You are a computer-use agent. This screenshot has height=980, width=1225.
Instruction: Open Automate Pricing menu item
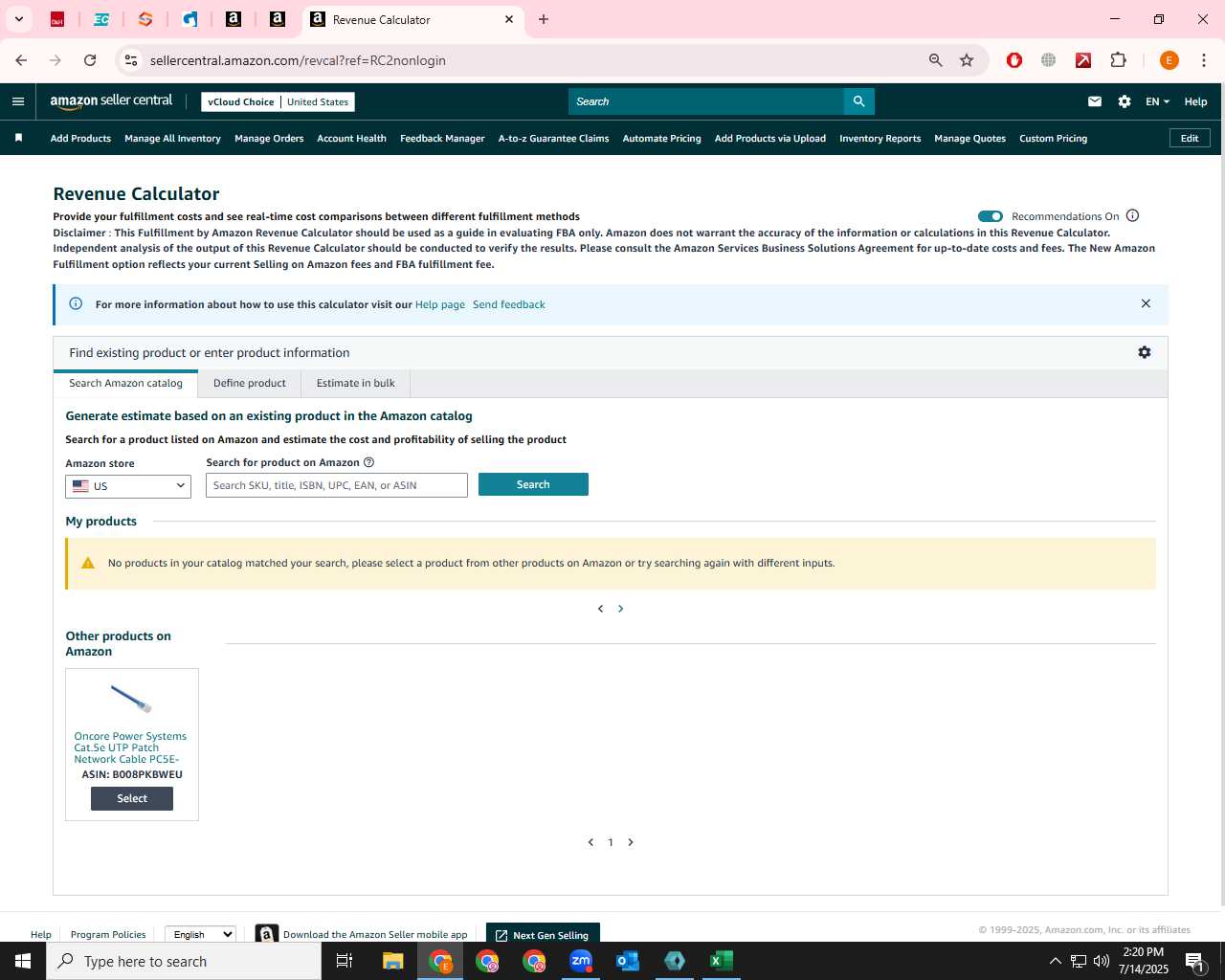[661, 138]
